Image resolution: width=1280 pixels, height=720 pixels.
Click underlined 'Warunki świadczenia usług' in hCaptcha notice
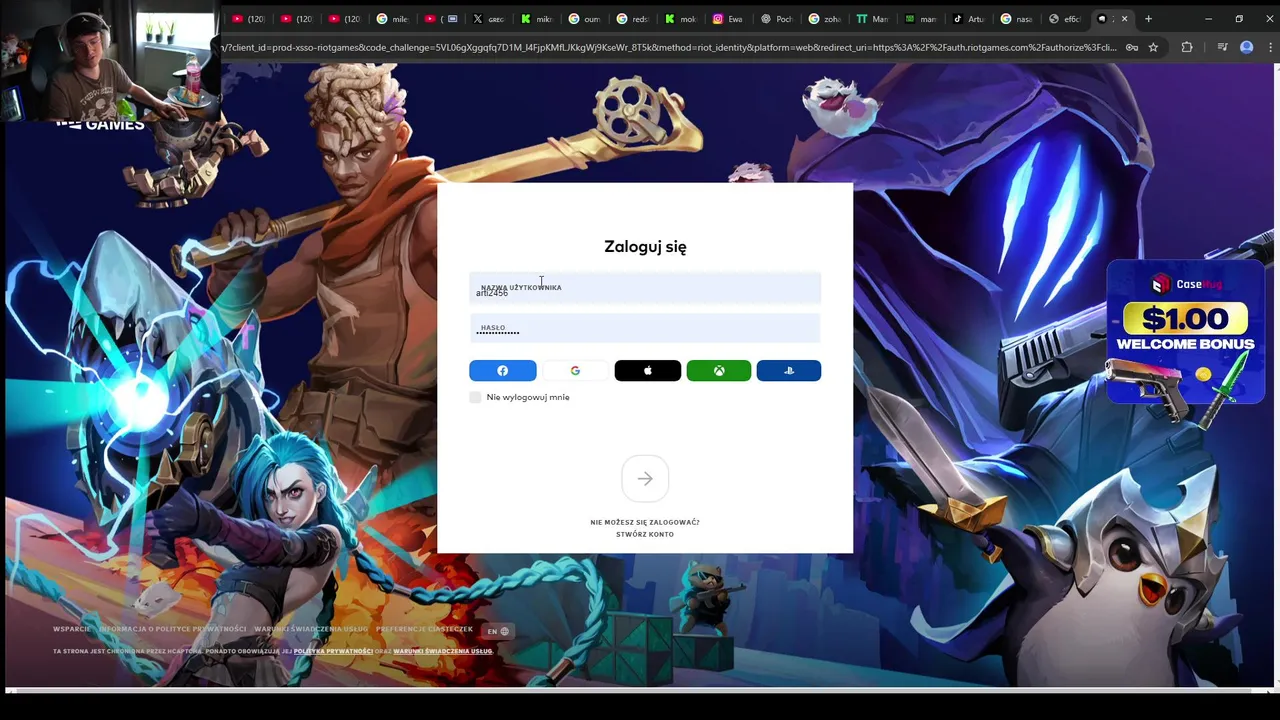coord(443,651)
